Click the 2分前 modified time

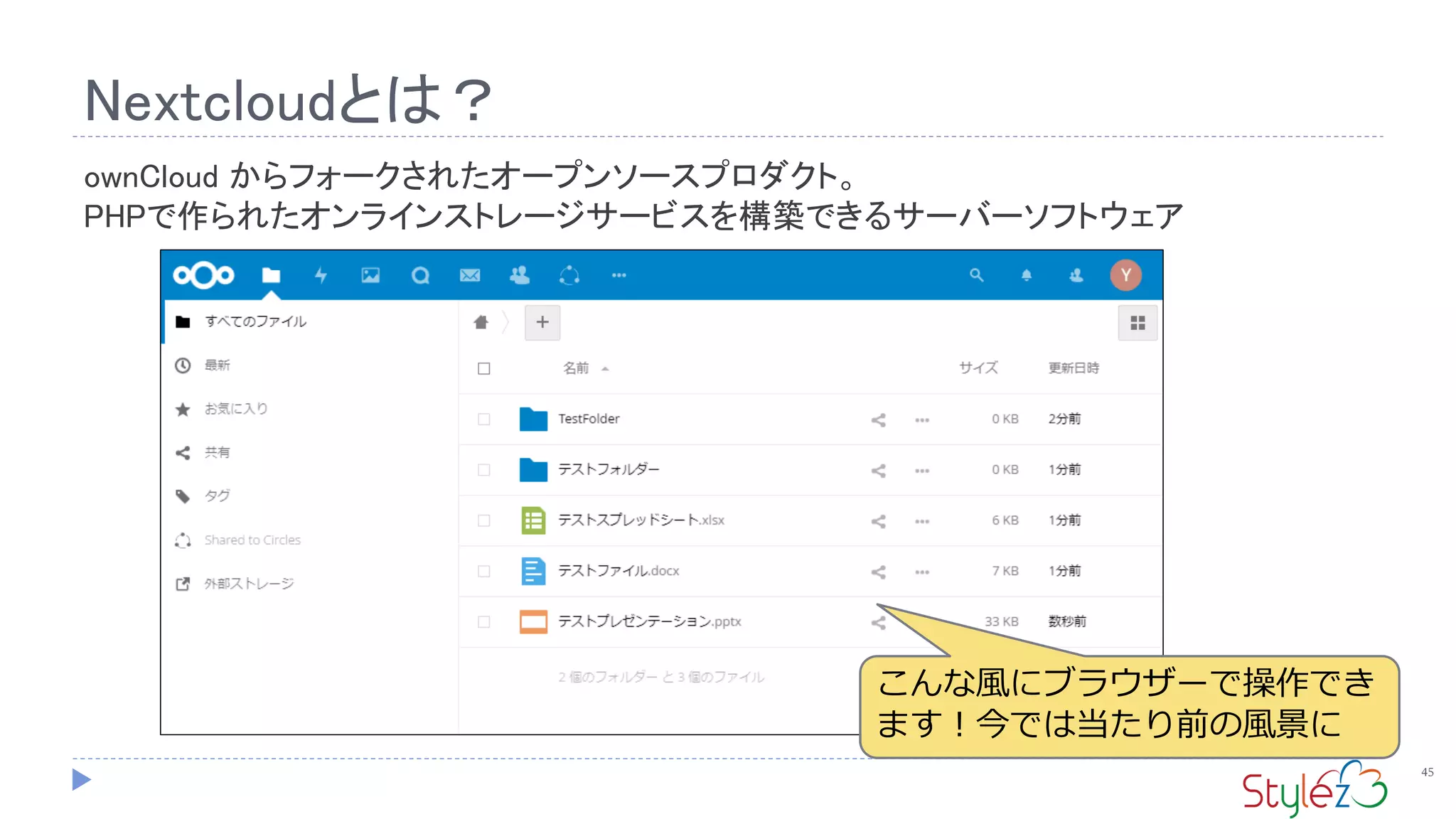point(1064,419)
